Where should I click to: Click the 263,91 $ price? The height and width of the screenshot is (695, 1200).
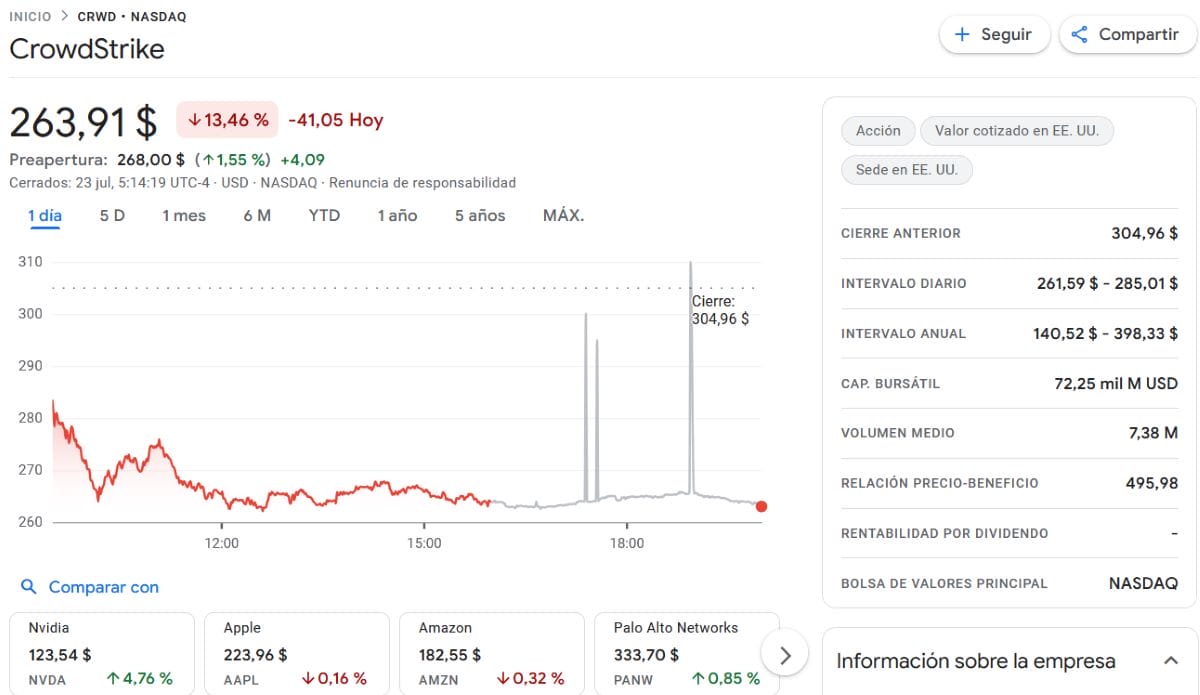tap(83, 122)
